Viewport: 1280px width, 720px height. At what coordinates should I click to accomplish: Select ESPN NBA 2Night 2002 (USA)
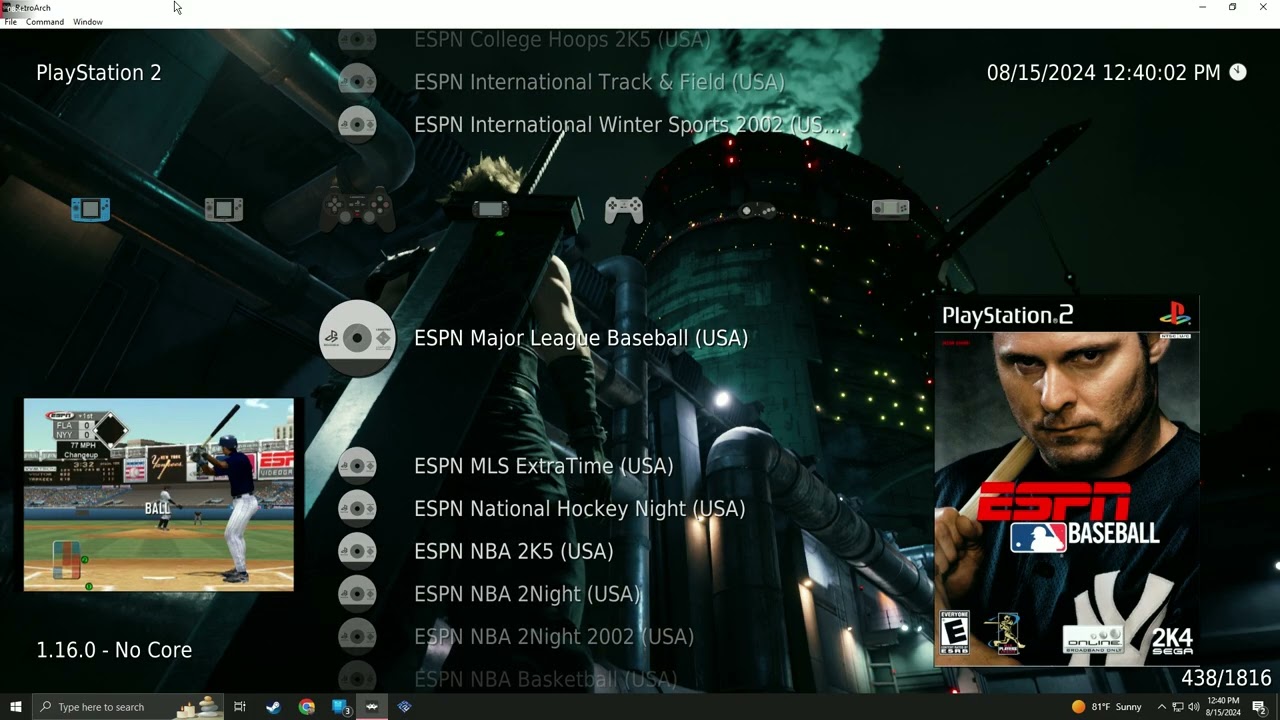554,636
